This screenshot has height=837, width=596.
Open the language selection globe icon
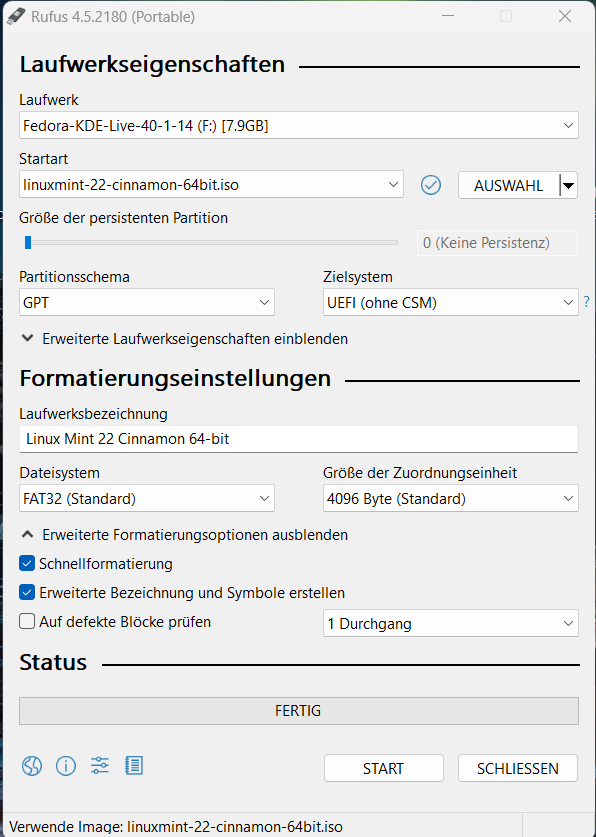(x=31, y=766)
